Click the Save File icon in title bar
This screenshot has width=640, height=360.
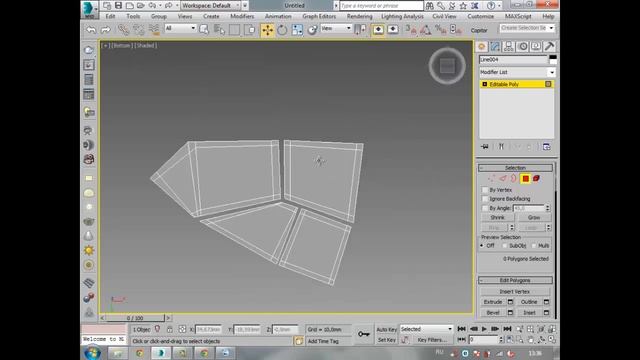[118, 5]
